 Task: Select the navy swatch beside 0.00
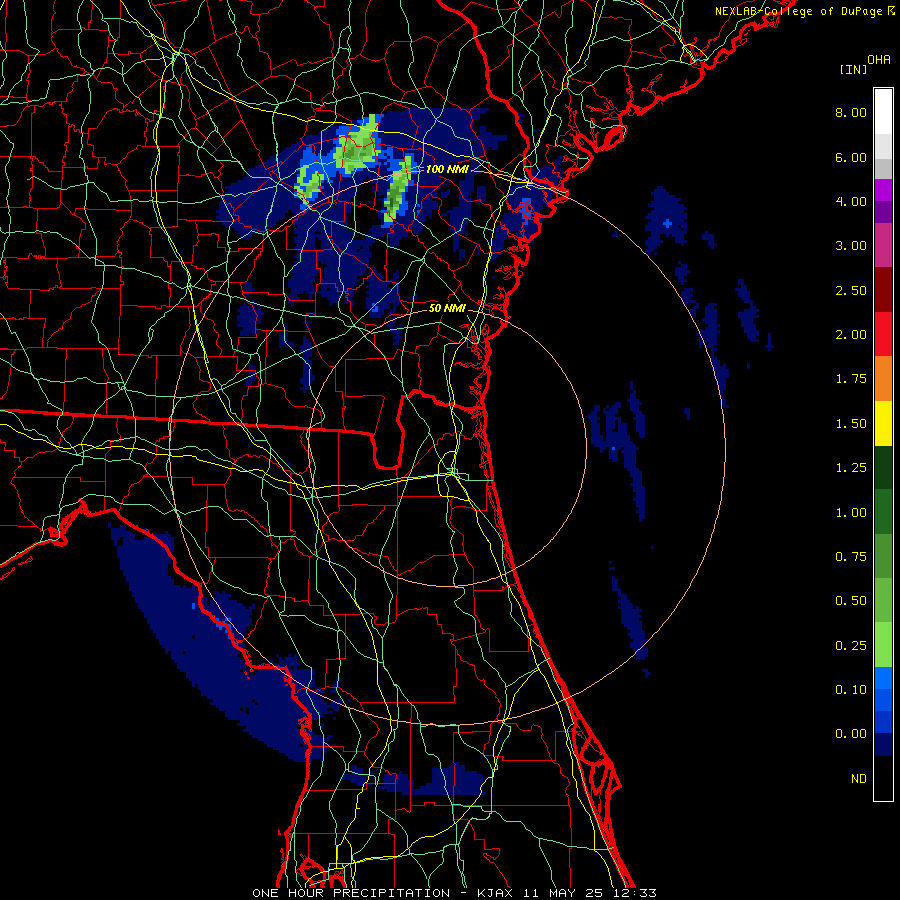tap(883, 745)
